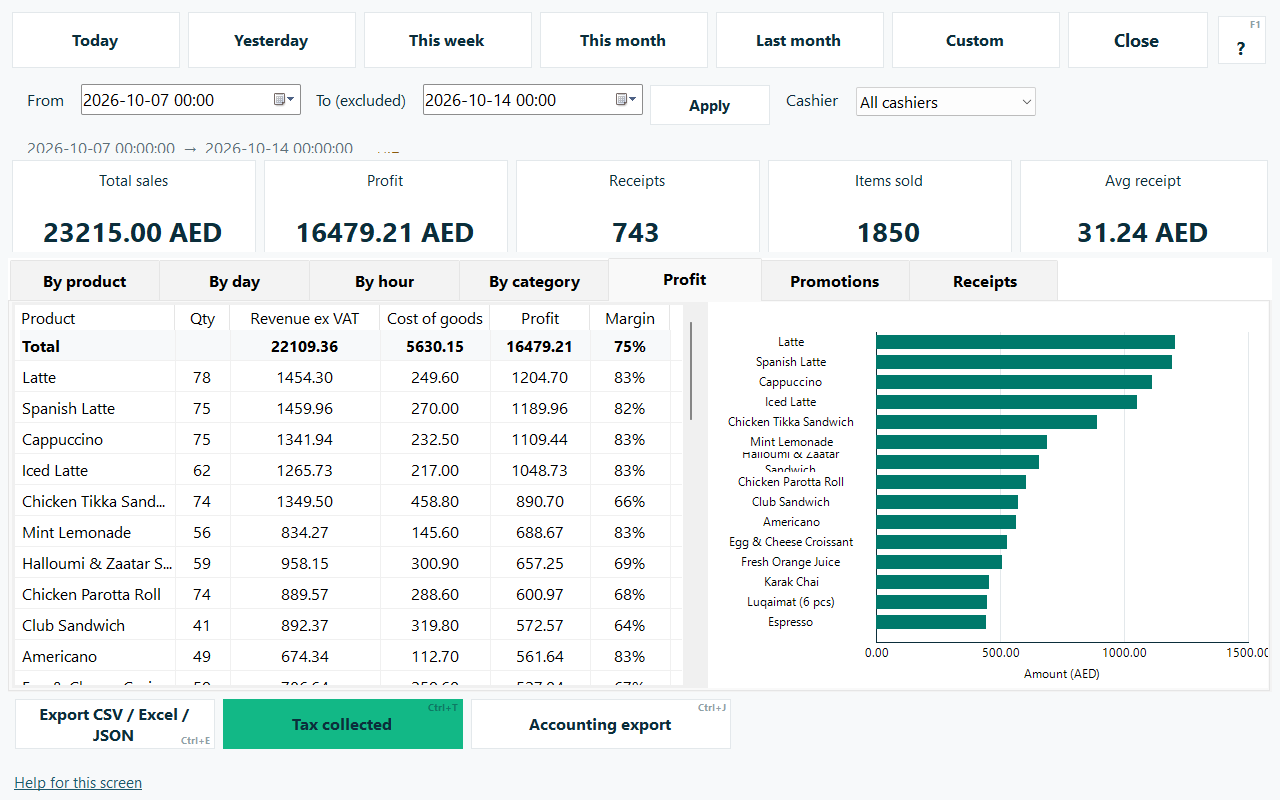
Task: Click the Avg receipt summary card
Action: pos(1143,207)
